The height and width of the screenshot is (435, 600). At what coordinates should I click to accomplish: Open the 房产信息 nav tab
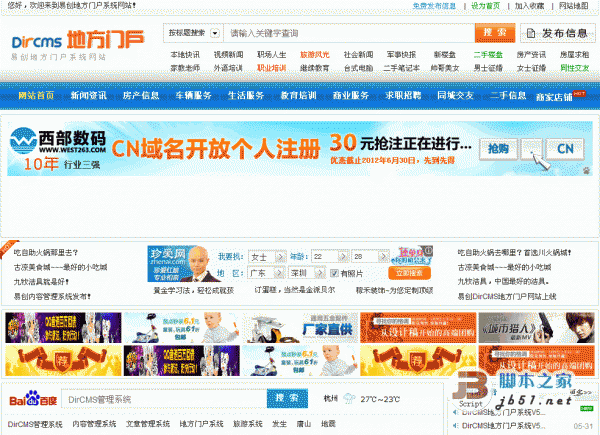coord(141,95)
